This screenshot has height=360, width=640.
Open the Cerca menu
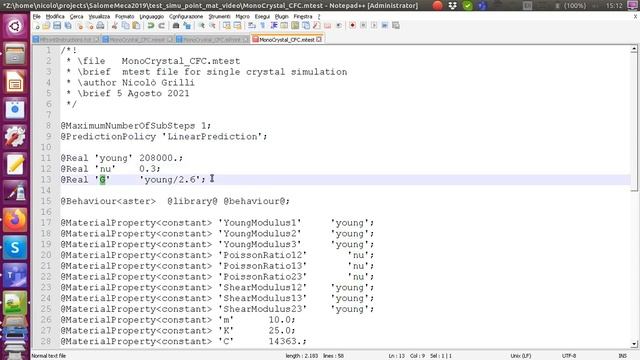coord(76,16)
